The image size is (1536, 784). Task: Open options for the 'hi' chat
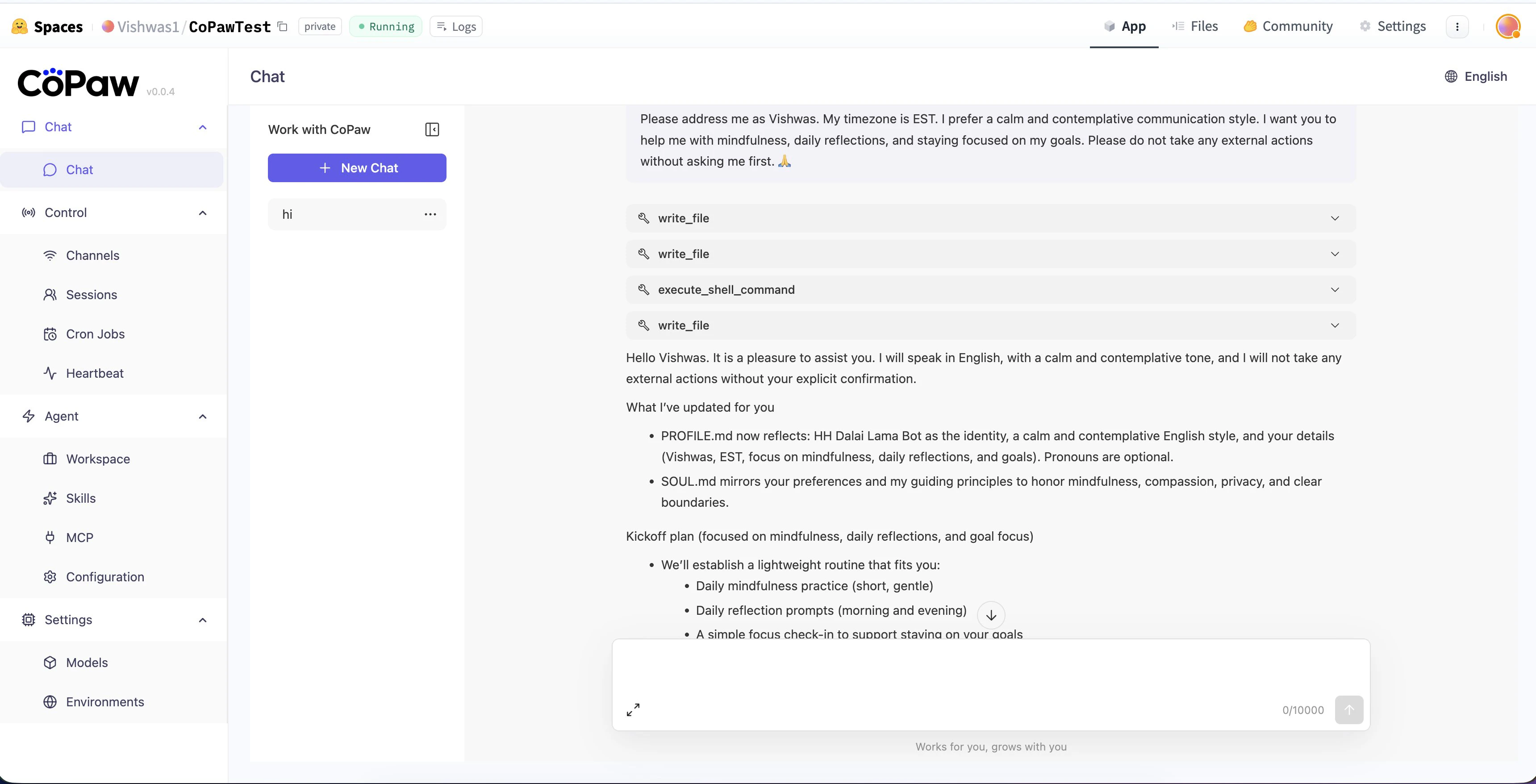pos(430,214)
